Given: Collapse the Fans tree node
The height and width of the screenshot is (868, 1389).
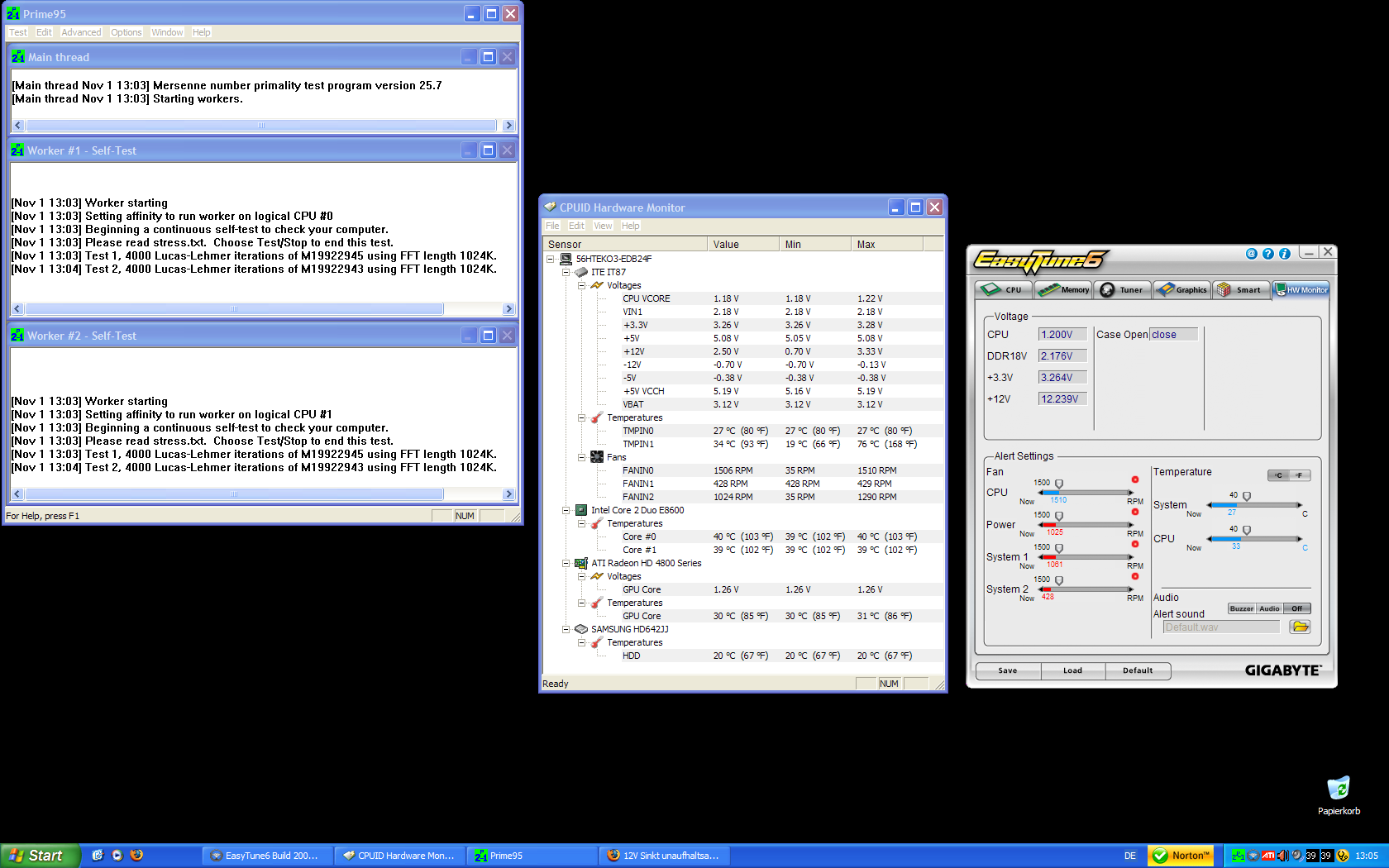Looking at the screenshot, I should (582, 457).
